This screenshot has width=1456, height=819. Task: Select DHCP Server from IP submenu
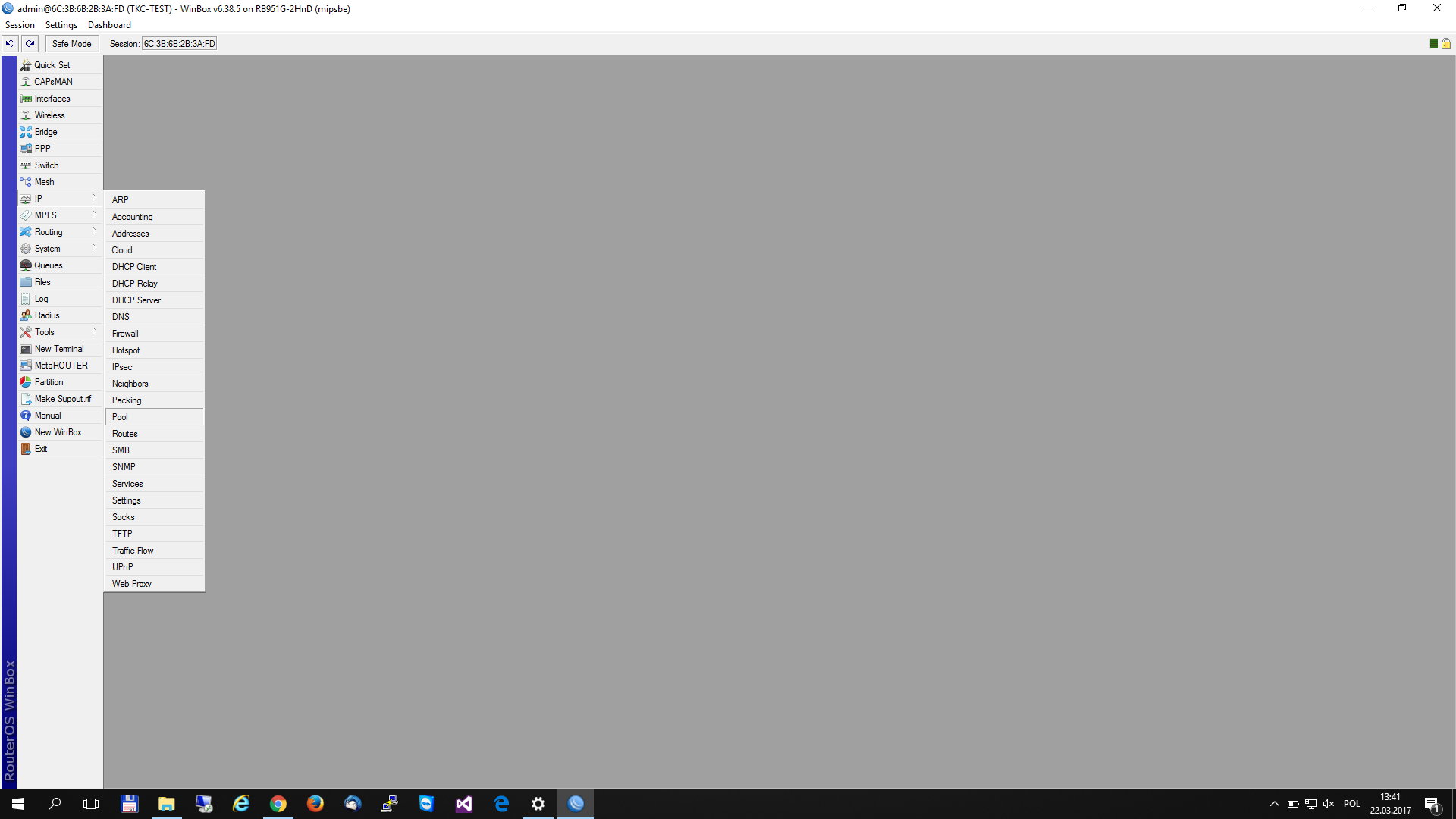pos(155,300)
